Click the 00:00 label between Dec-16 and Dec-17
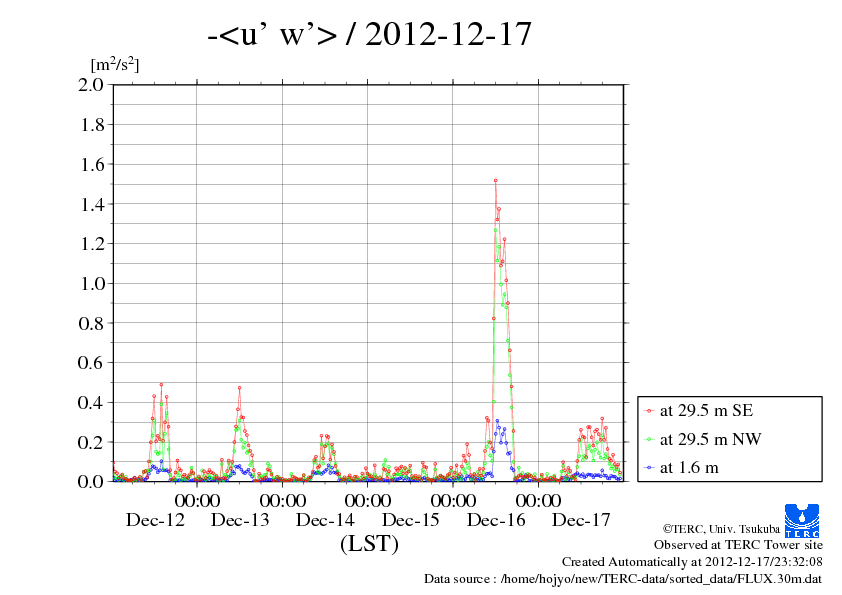 point(539,501)
